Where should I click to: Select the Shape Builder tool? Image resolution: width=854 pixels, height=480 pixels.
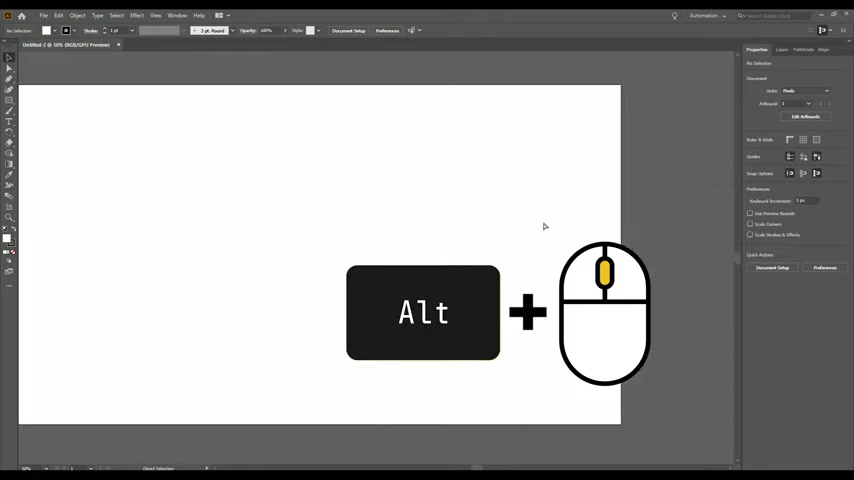[x=9, y=154]
